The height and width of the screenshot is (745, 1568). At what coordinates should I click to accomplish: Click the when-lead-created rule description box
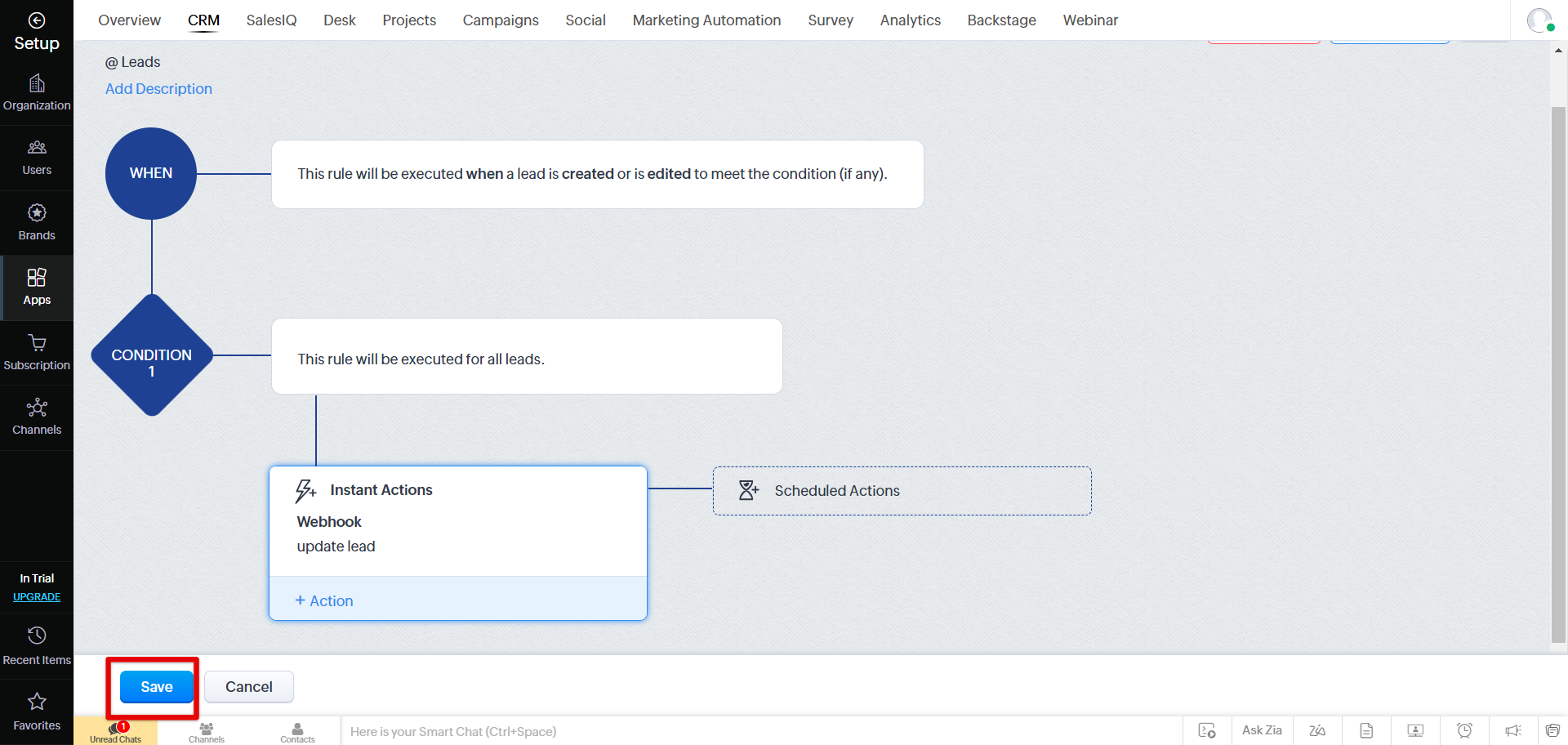[x=597, y=174]
